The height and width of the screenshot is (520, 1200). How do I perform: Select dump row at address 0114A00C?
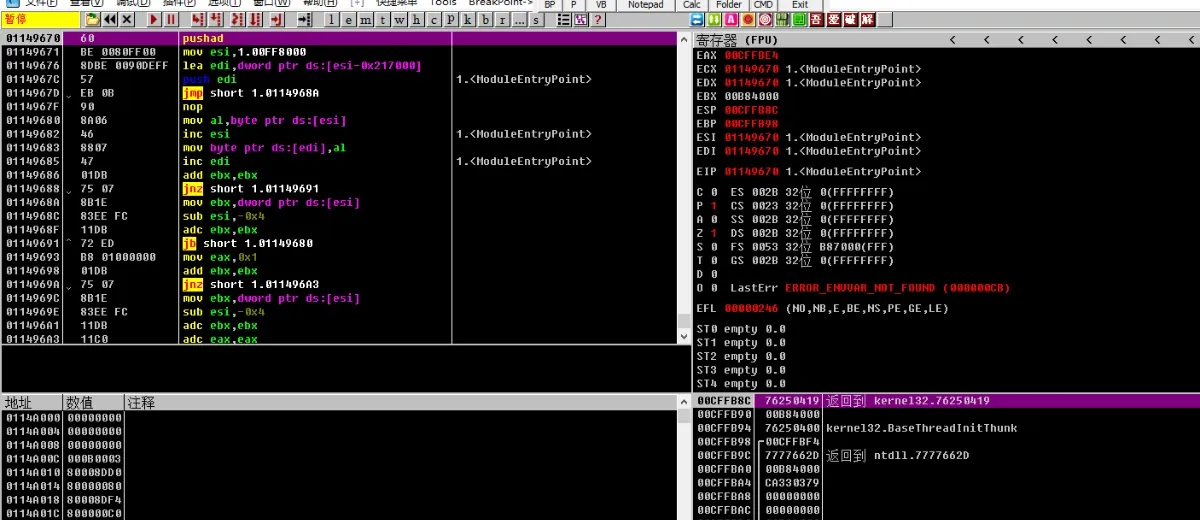339,459
